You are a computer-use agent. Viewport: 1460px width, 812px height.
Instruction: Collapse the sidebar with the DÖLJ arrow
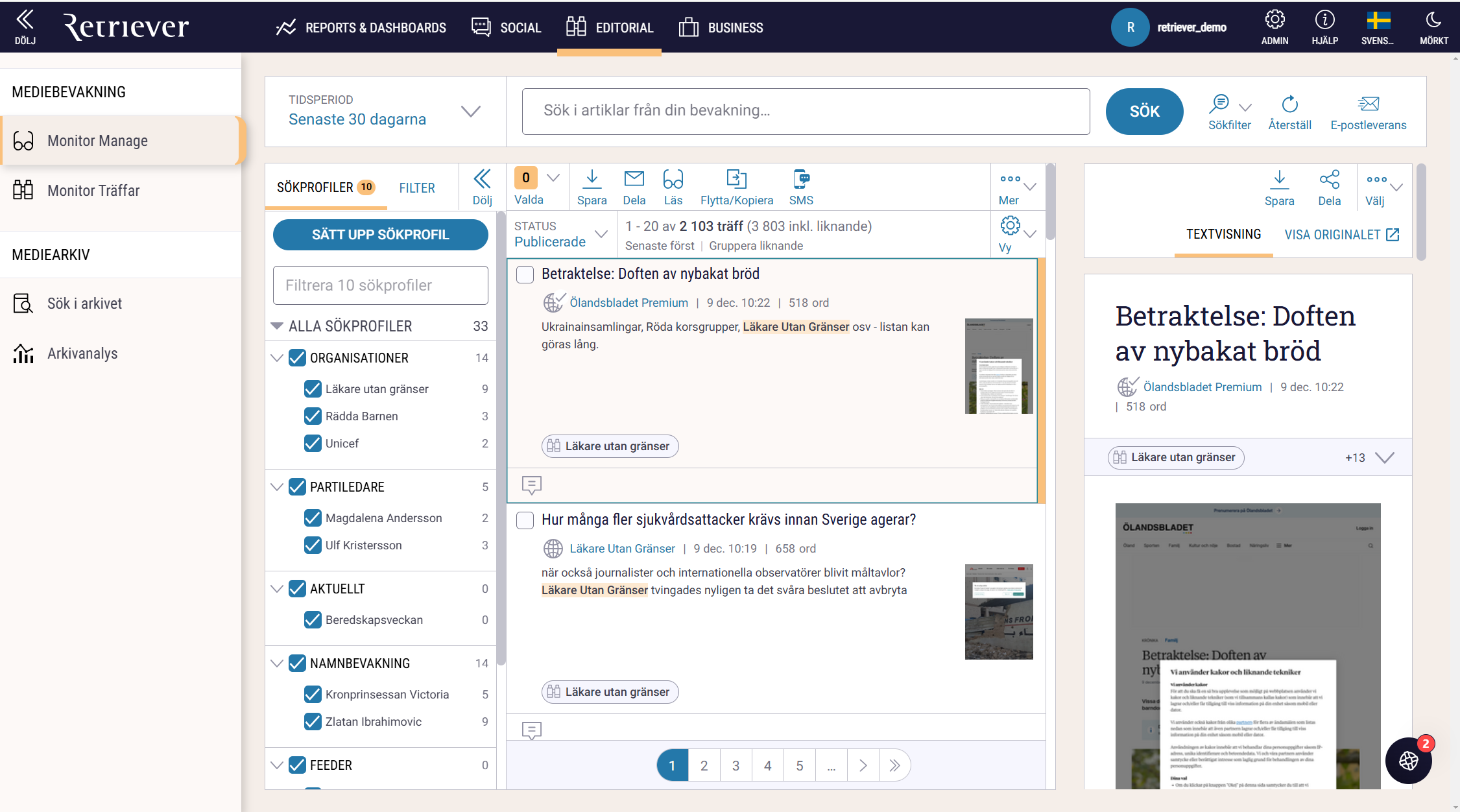(25, 27)
